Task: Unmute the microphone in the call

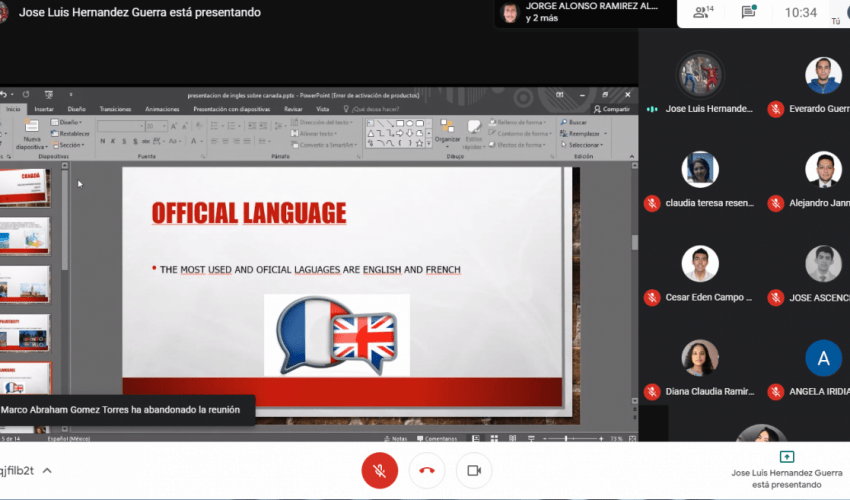Action: (380, 470)
